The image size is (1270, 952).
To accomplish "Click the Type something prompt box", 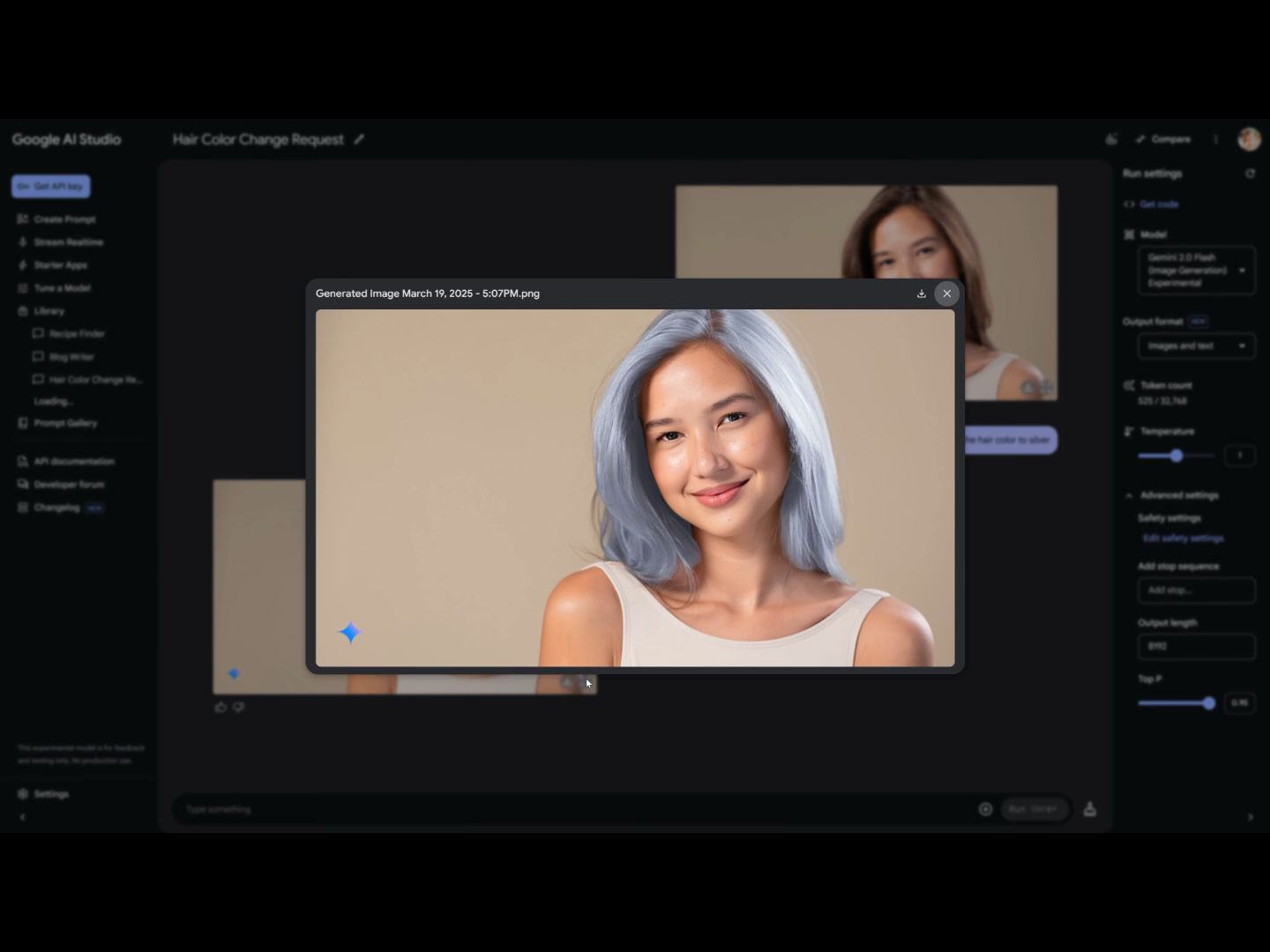I will click(x=573, y=809).
